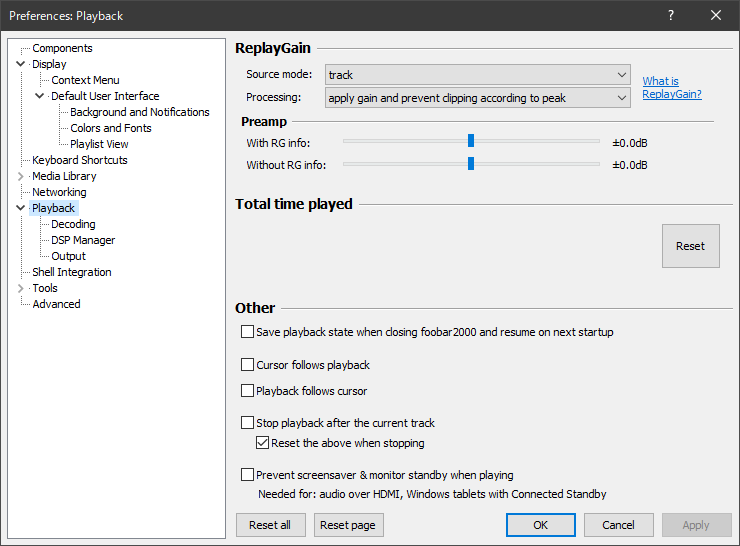The height and width of the screenshot is (546, 740).
Task: Click the Cancel button
Action: pyautogui.click(x=618, y=525)
